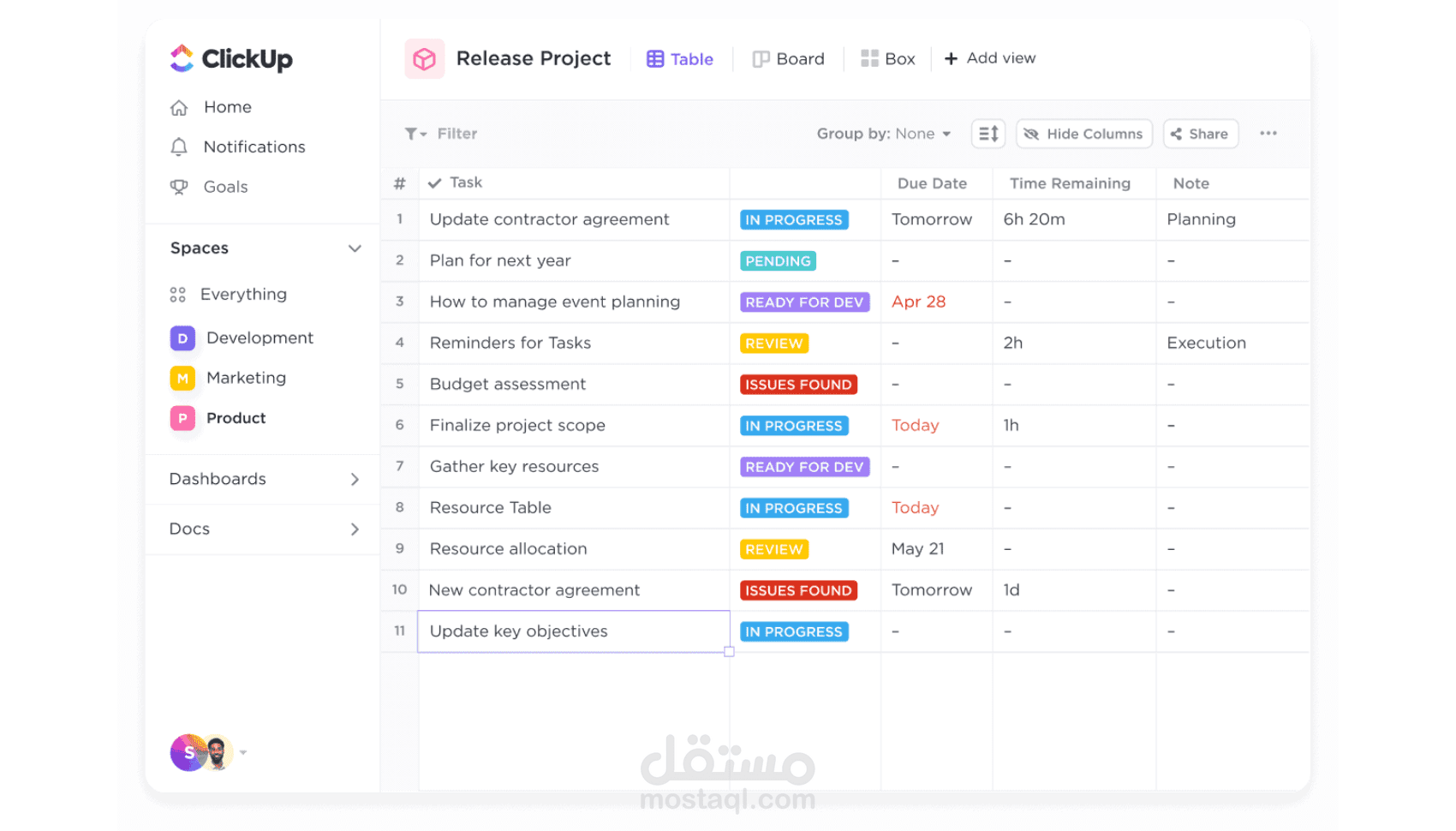
Task: Click the Execution note cell
Action: coord(1206,343)
